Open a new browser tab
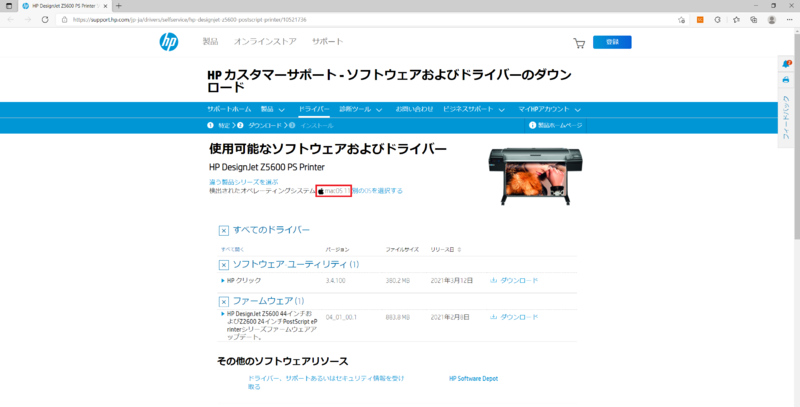The height and width of the screenshot is (407, 800). [x=118, y=6]
